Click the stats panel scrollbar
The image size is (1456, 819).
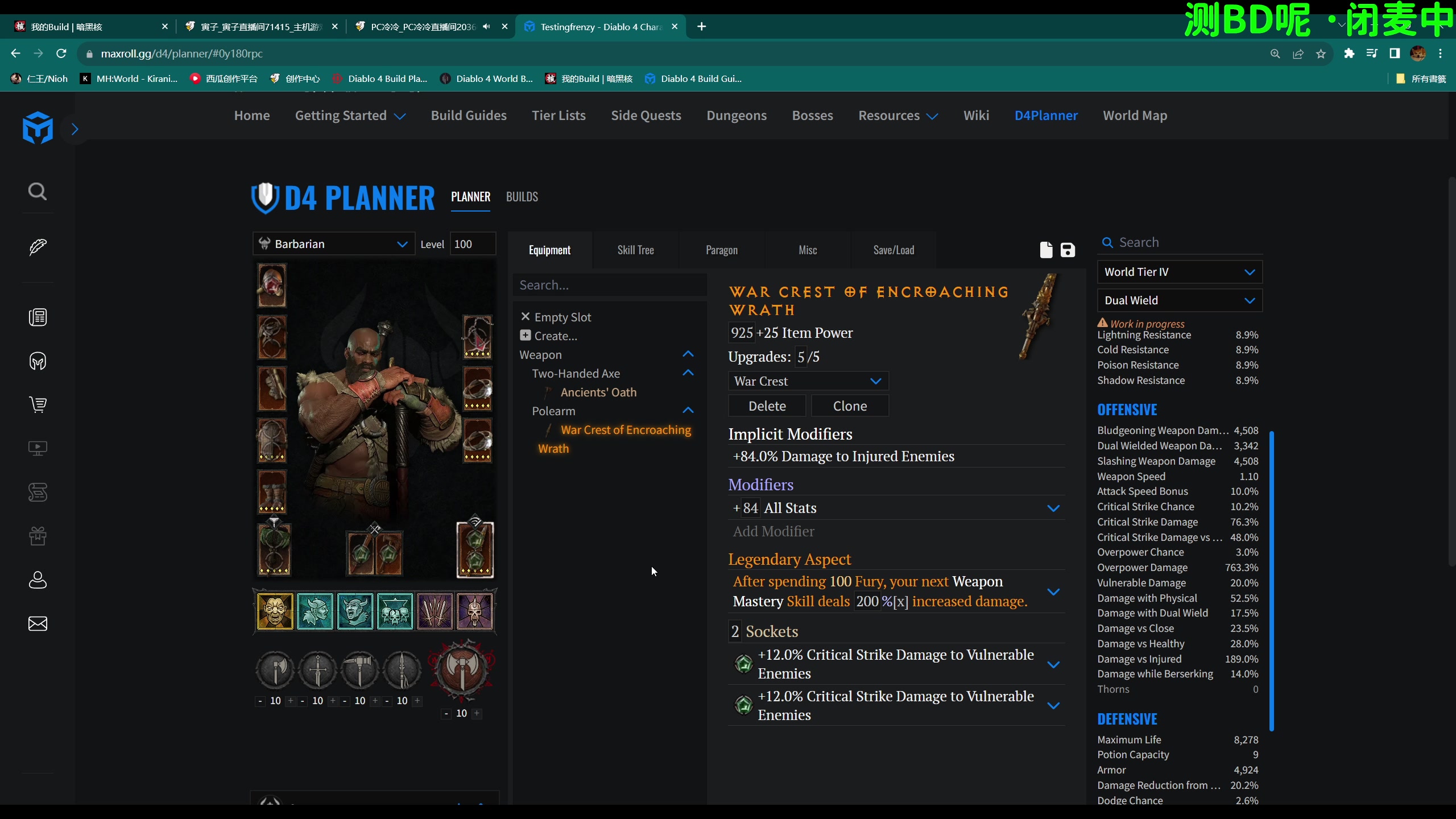click(x=1271, y=580)
